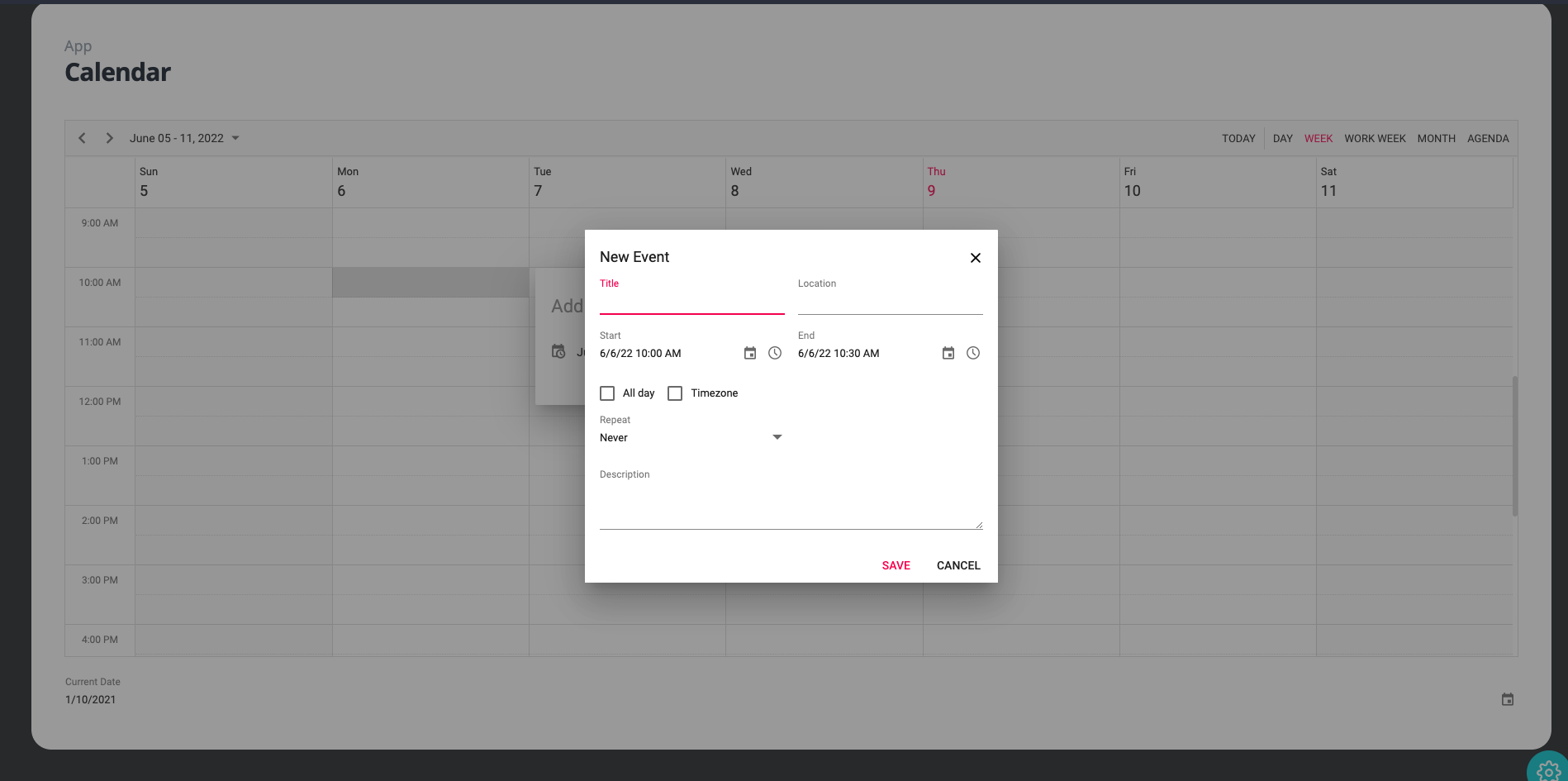Click the event date-time icon in Add popup
This screenshot has height=781, width=1568.
(x=558, y=351)
